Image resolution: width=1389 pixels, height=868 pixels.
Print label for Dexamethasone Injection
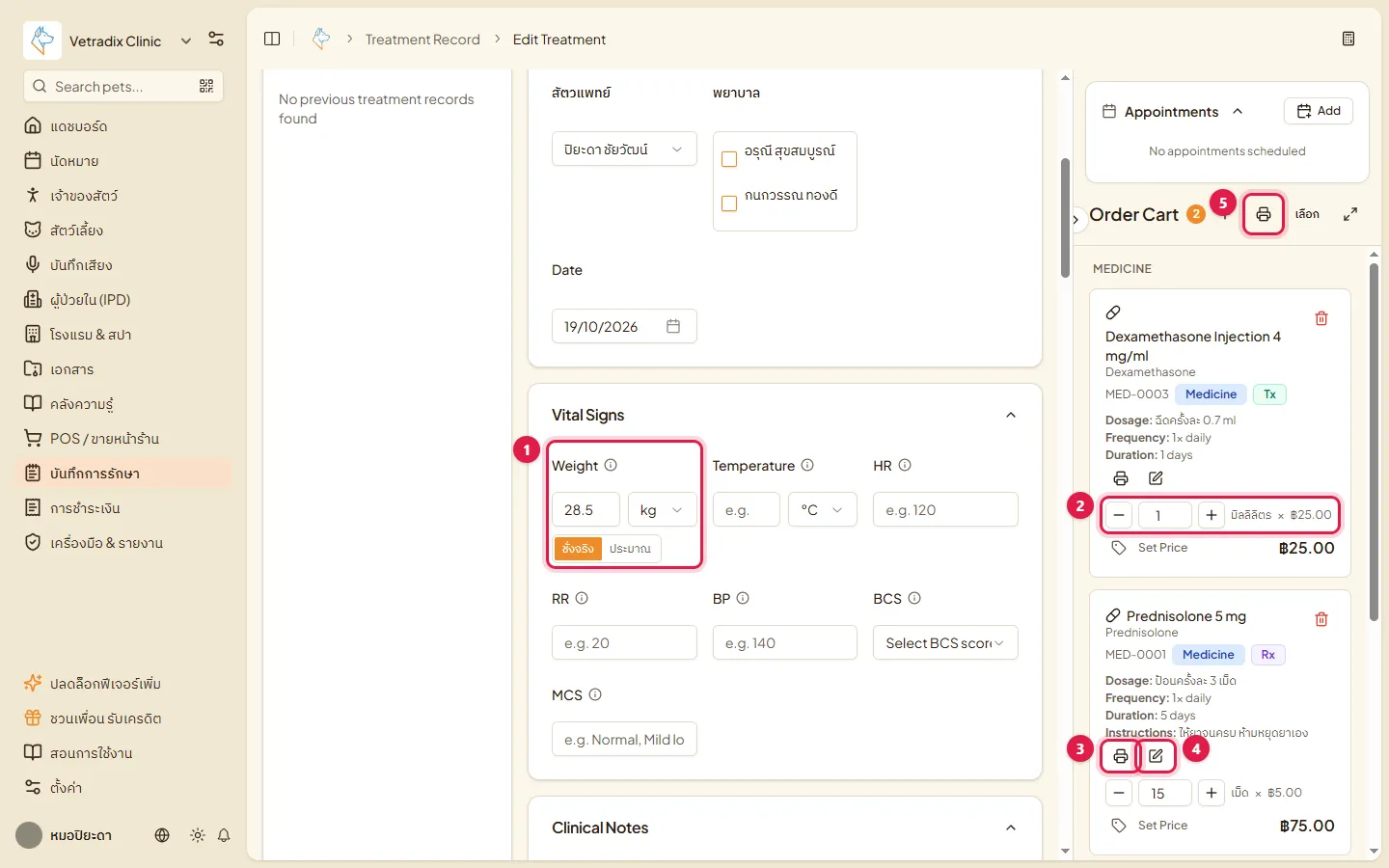coord(1121,478)
